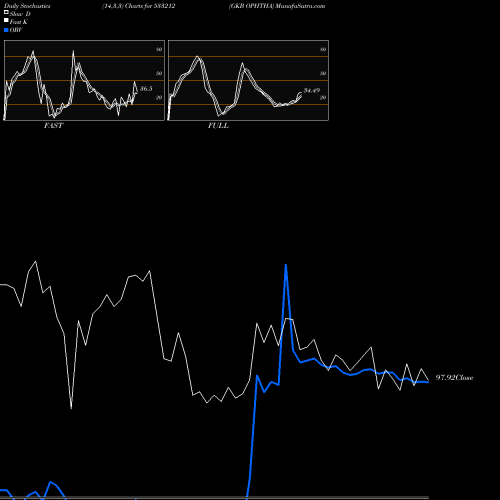Click the '(GKB OPHTHA) MunafaSutra.com' text

coord(277,6)
